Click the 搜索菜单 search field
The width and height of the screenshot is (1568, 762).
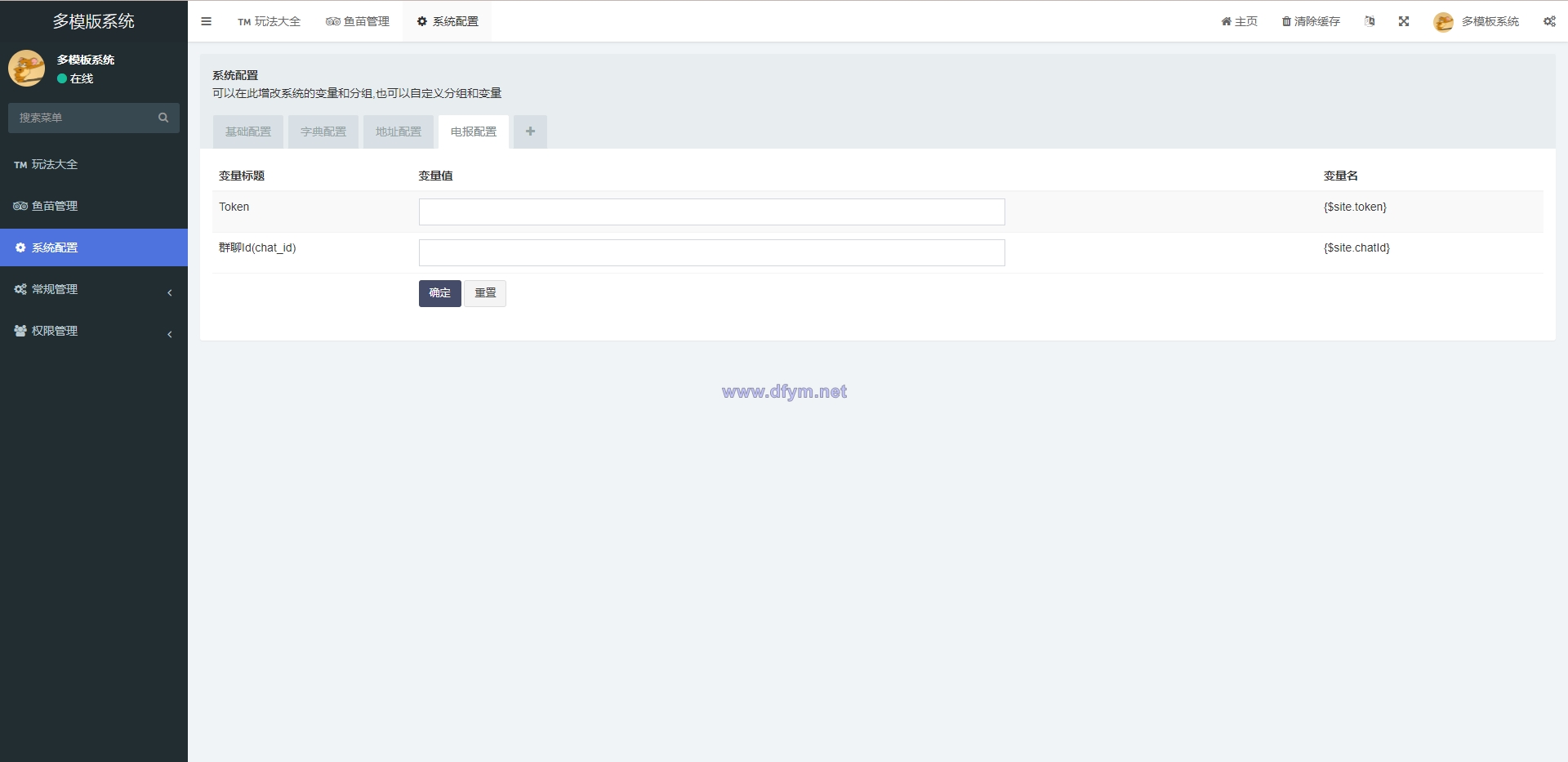82,118
